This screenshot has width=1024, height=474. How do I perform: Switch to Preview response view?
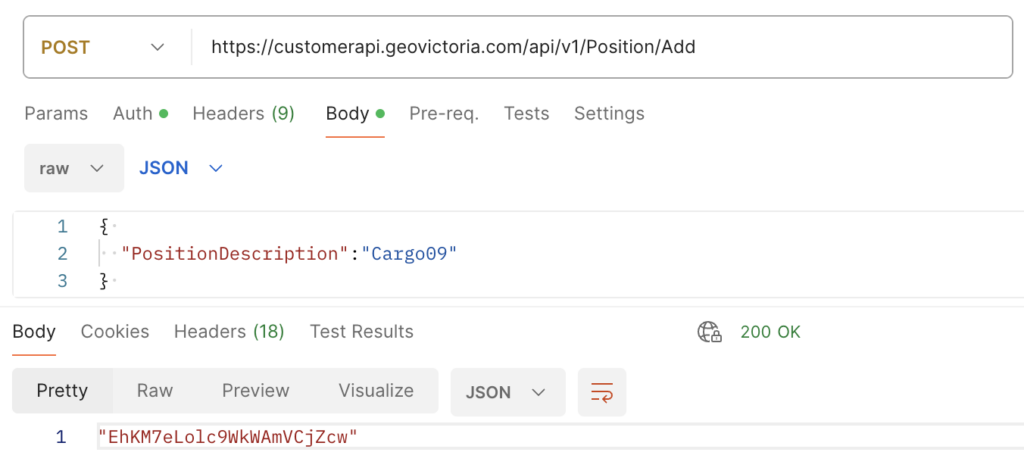tap(255, 390)
